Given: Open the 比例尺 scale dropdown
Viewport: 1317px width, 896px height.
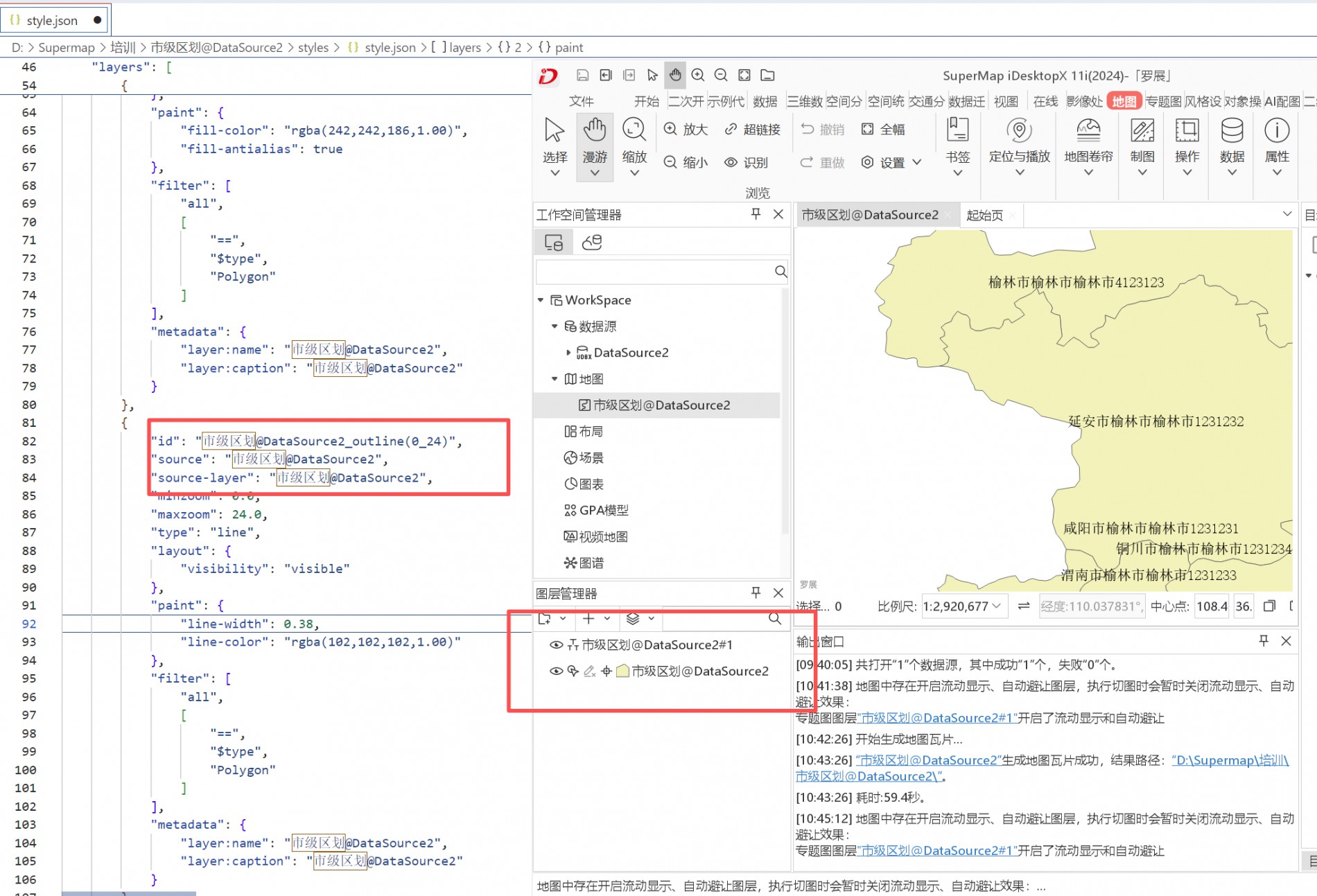Looking at the screenshot, I should coord(996,606).
